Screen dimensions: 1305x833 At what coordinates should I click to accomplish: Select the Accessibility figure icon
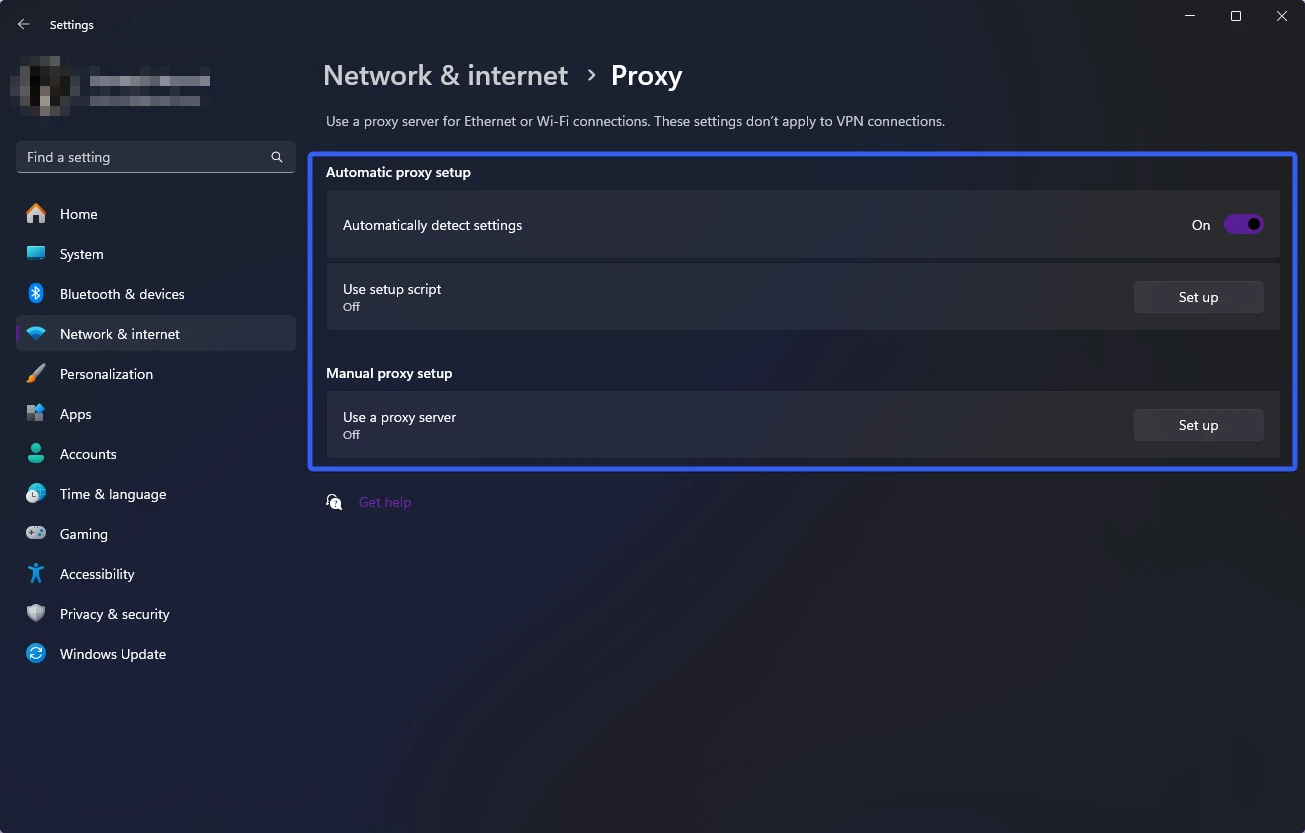click(36, 574)
